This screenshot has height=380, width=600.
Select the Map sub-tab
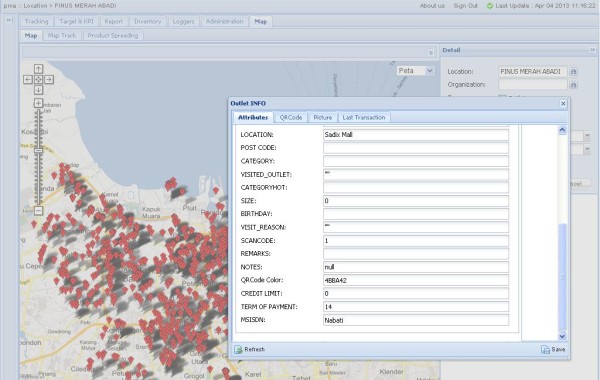(31, 36)
